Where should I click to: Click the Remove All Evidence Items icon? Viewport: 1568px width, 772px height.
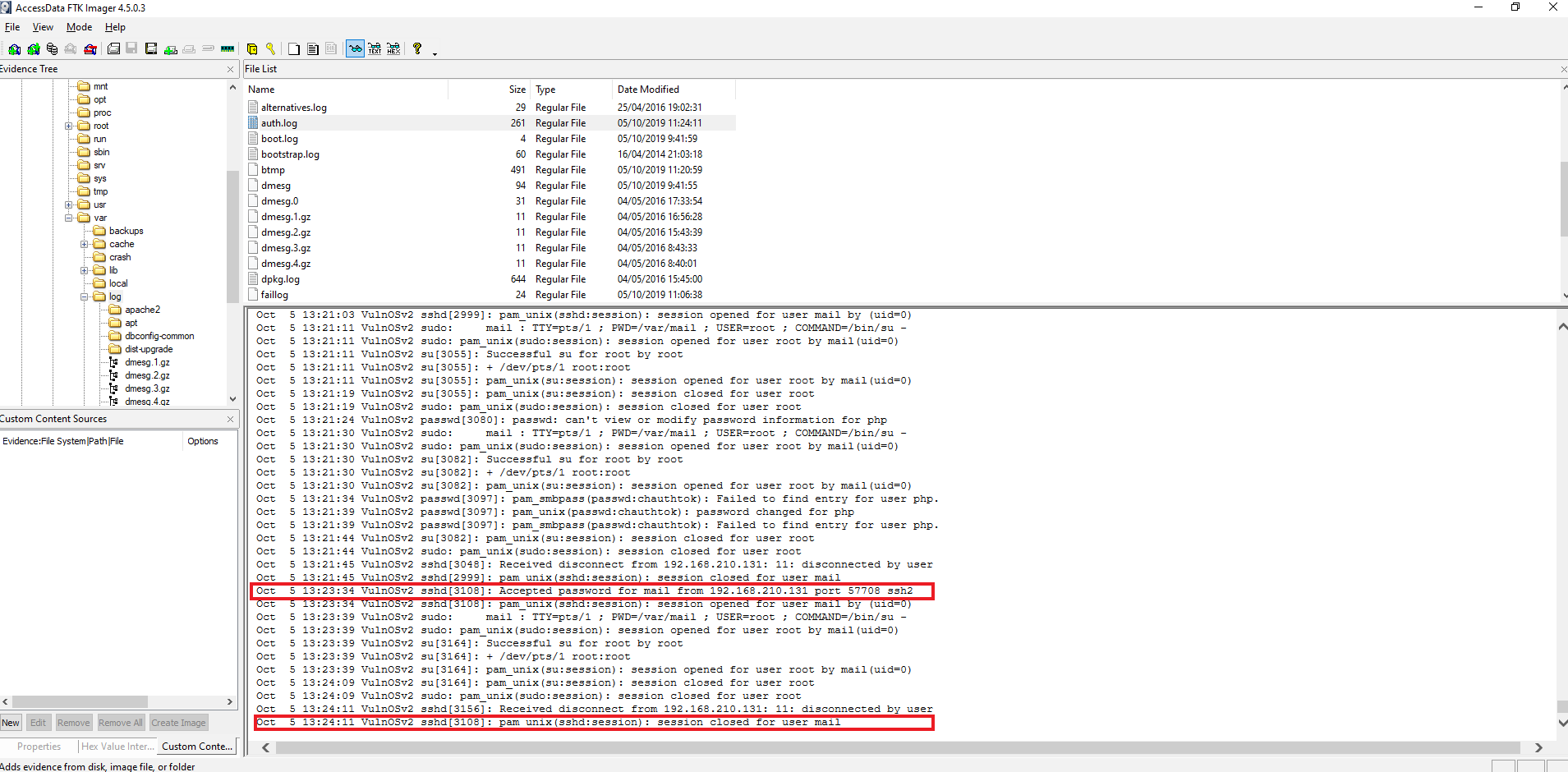point(90,49)
